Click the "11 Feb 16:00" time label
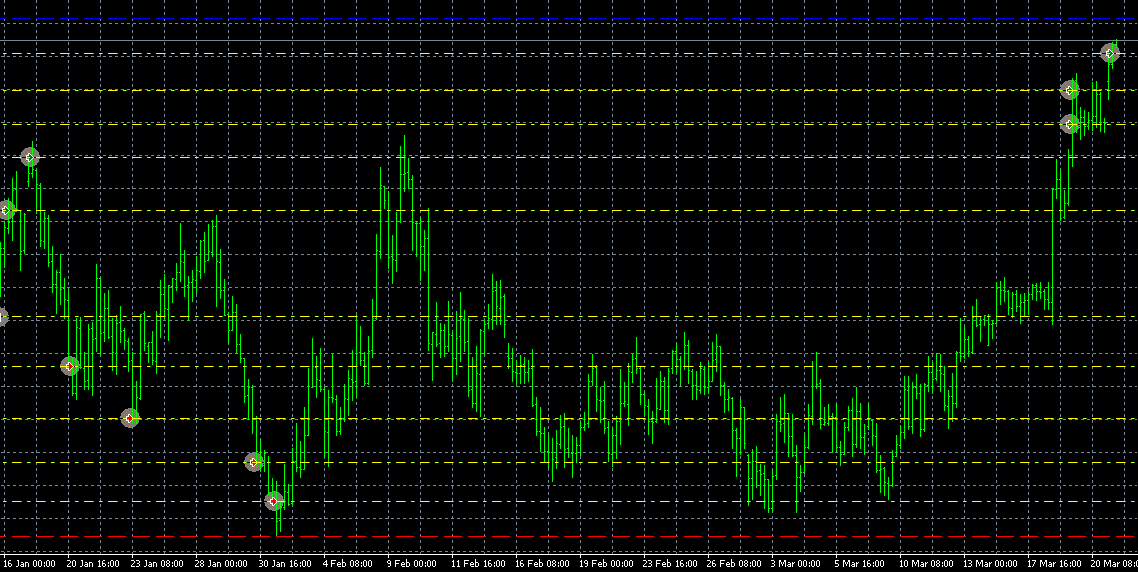Screen dimensions: 1138x572 click(x=478, y=564)
